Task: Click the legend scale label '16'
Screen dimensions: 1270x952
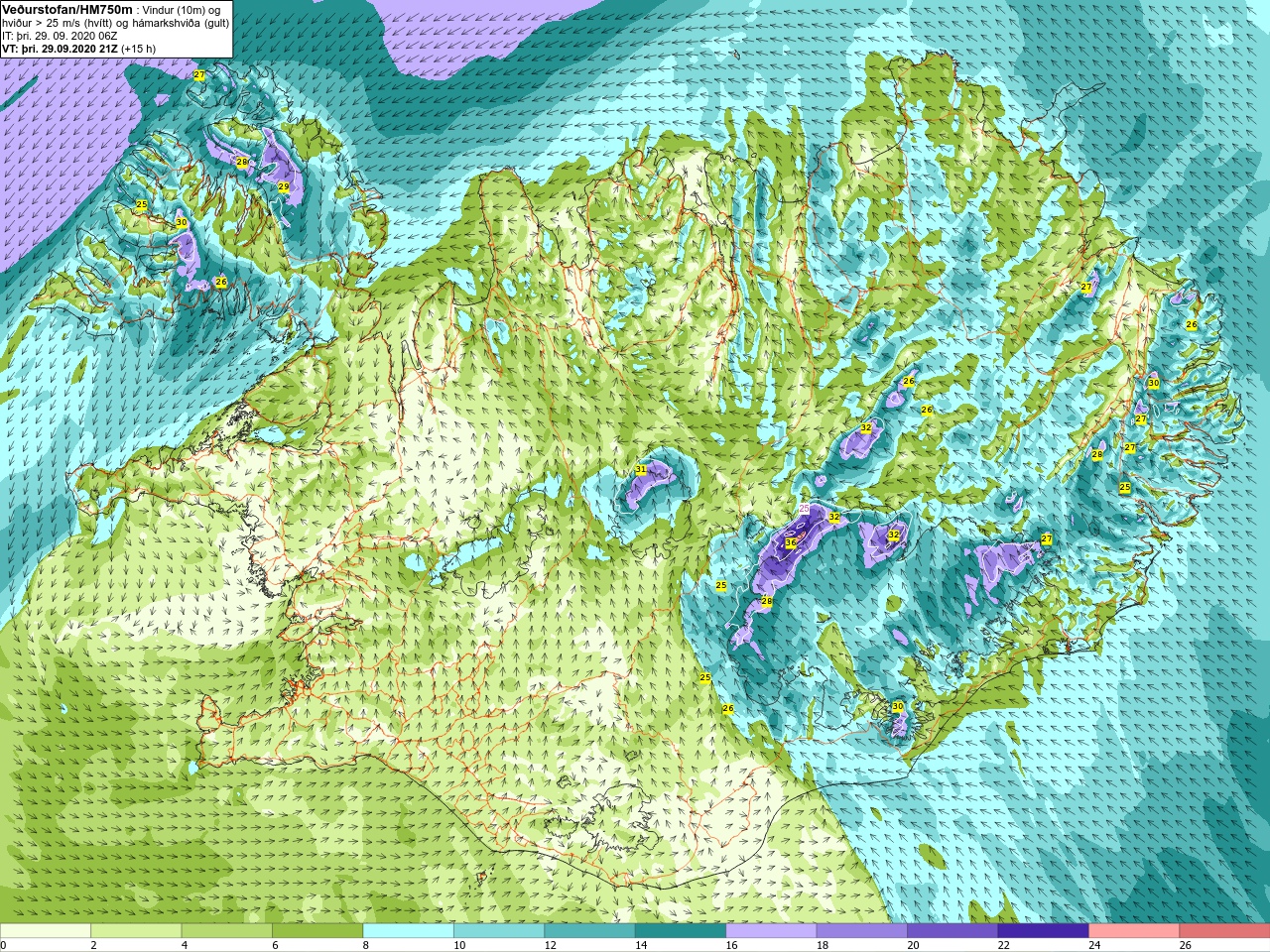Action: [731, 945]
